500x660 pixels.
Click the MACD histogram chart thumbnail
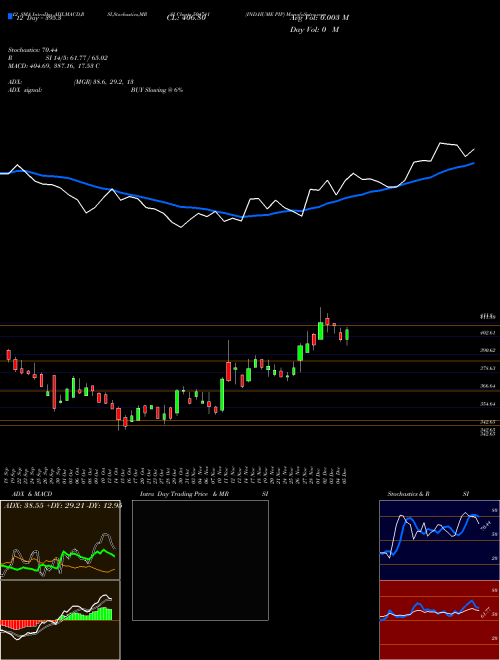tap(60, 620)
